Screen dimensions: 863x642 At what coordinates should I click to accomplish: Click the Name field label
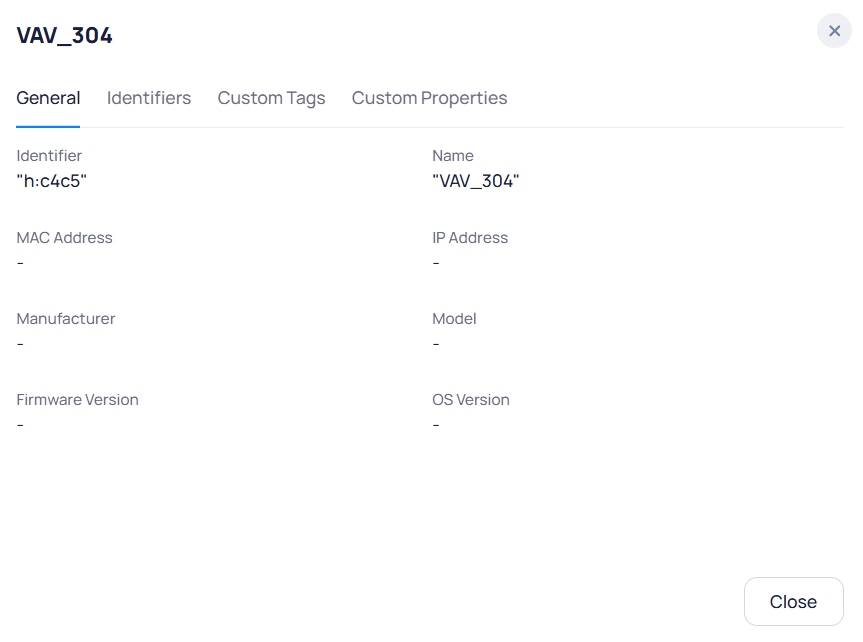point(452,156)
